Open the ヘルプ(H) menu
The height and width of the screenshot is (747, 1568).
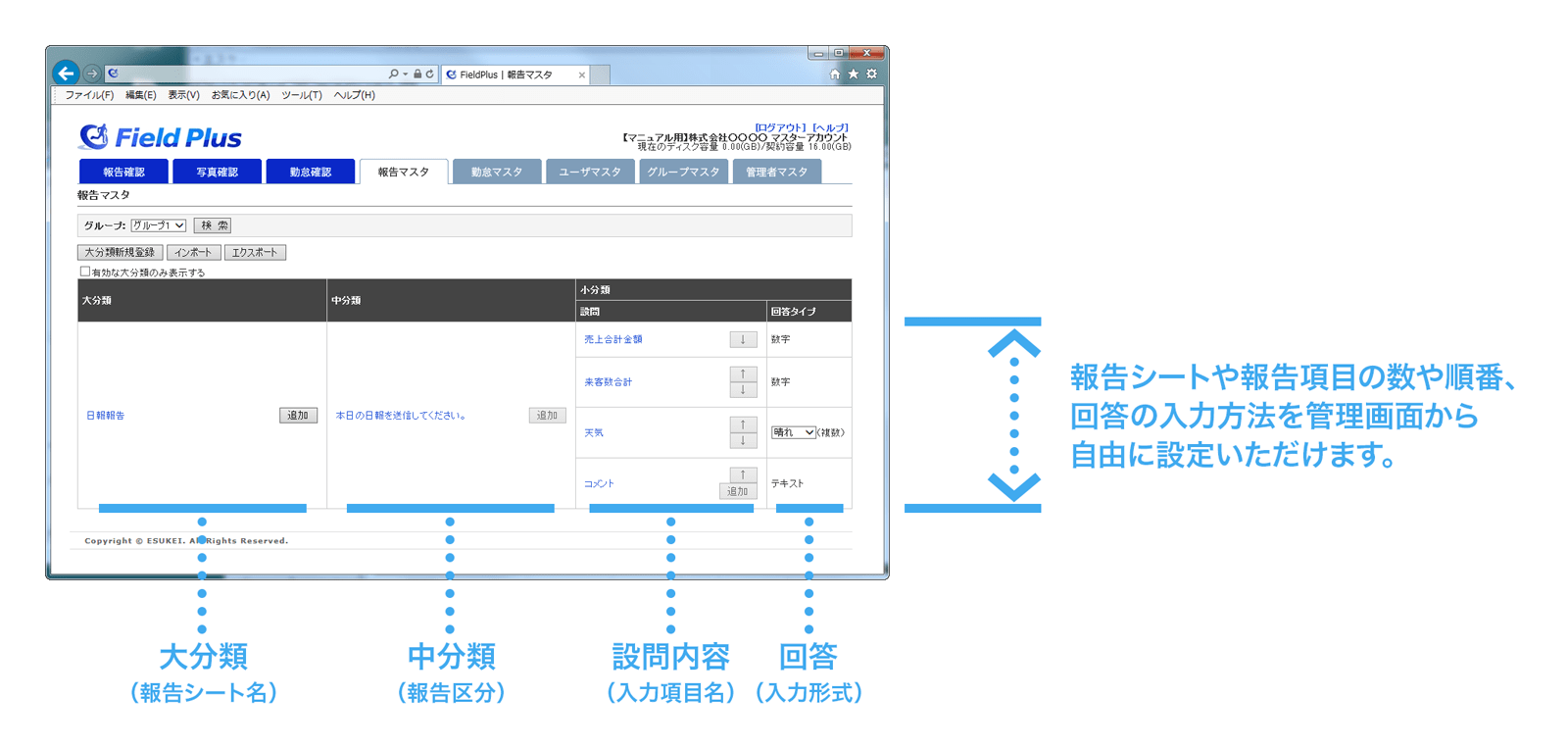(x=354, y=95)
